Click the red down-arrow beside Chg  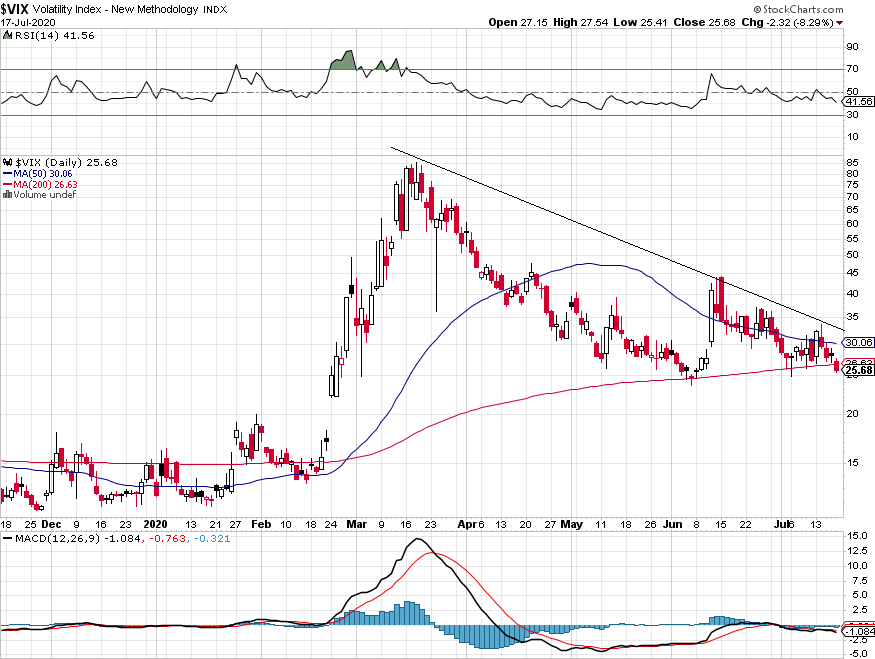[x=840, y=23]
